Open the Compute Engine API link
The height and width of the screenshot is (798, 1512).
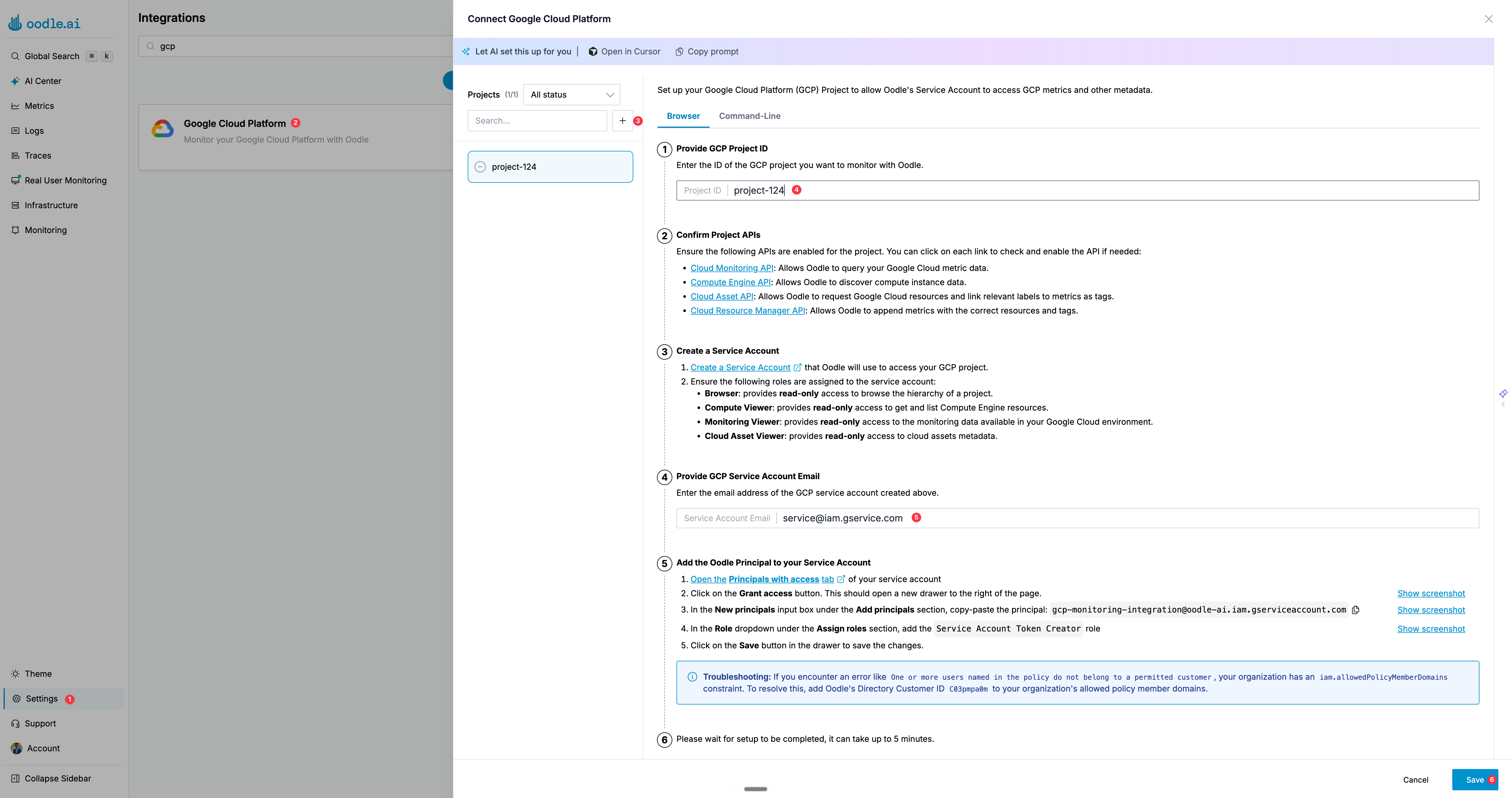point(730,282)
